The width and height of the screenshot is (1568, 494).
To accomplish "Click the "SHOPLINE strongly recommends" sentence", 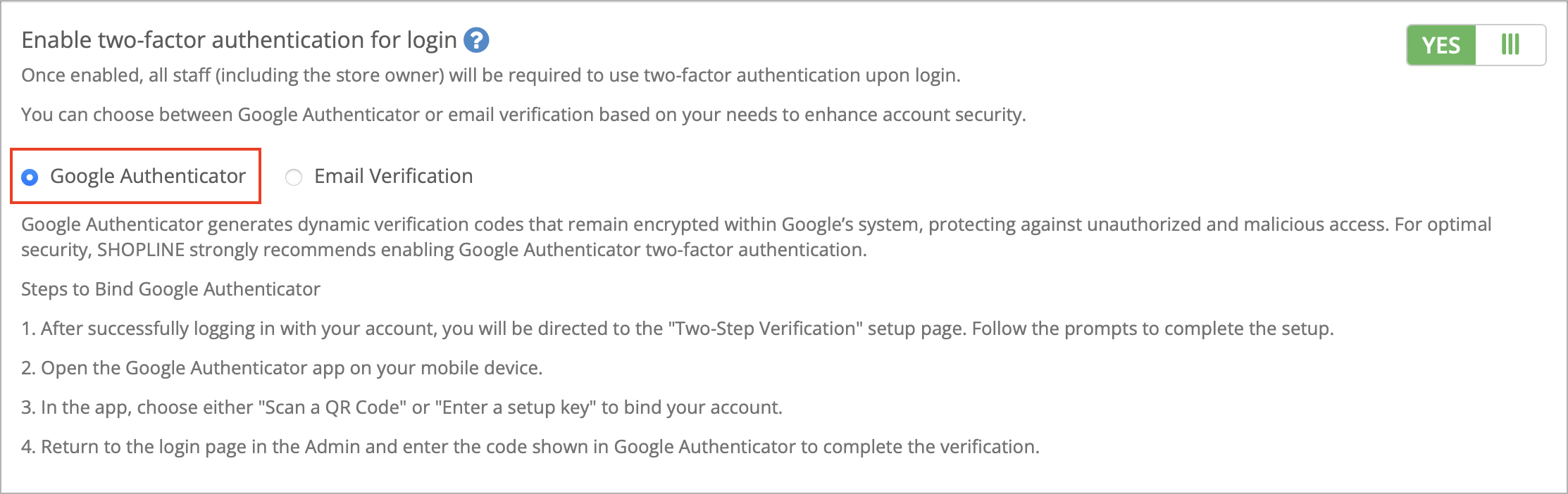I will (482, 250).
